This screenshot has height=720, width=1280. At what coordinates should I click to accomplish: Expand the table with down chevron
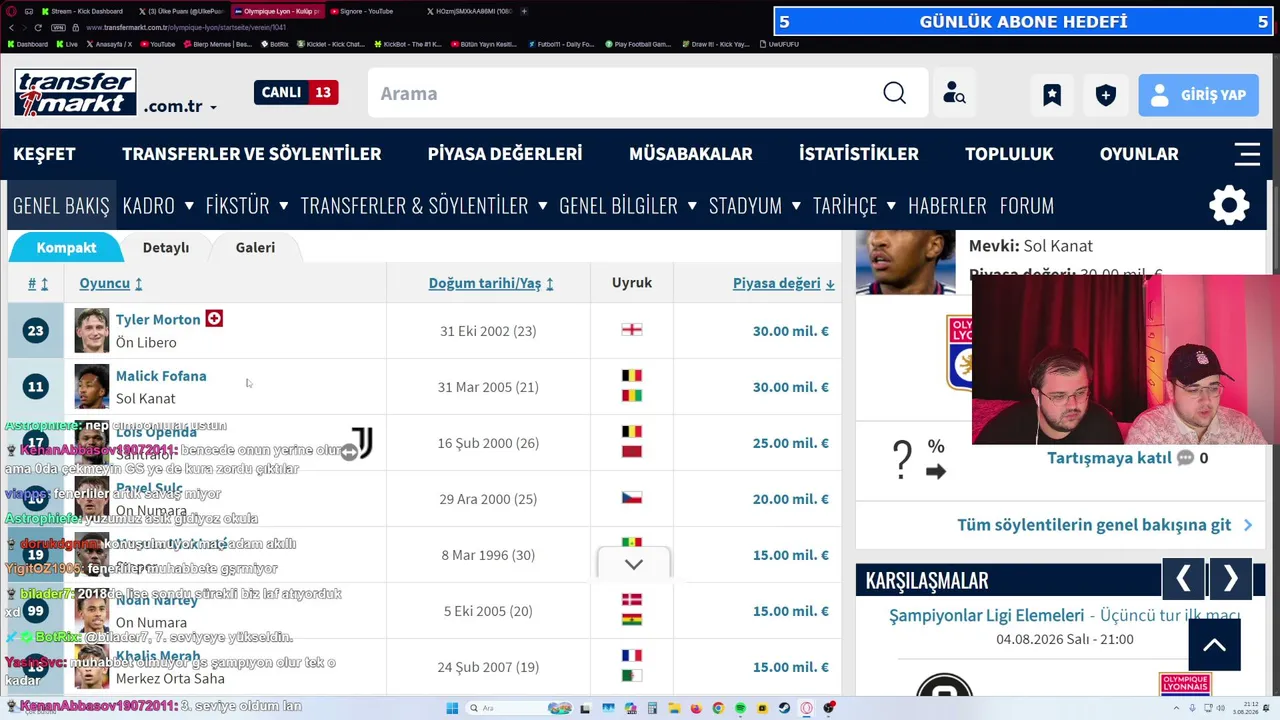[x=634, y=564]
